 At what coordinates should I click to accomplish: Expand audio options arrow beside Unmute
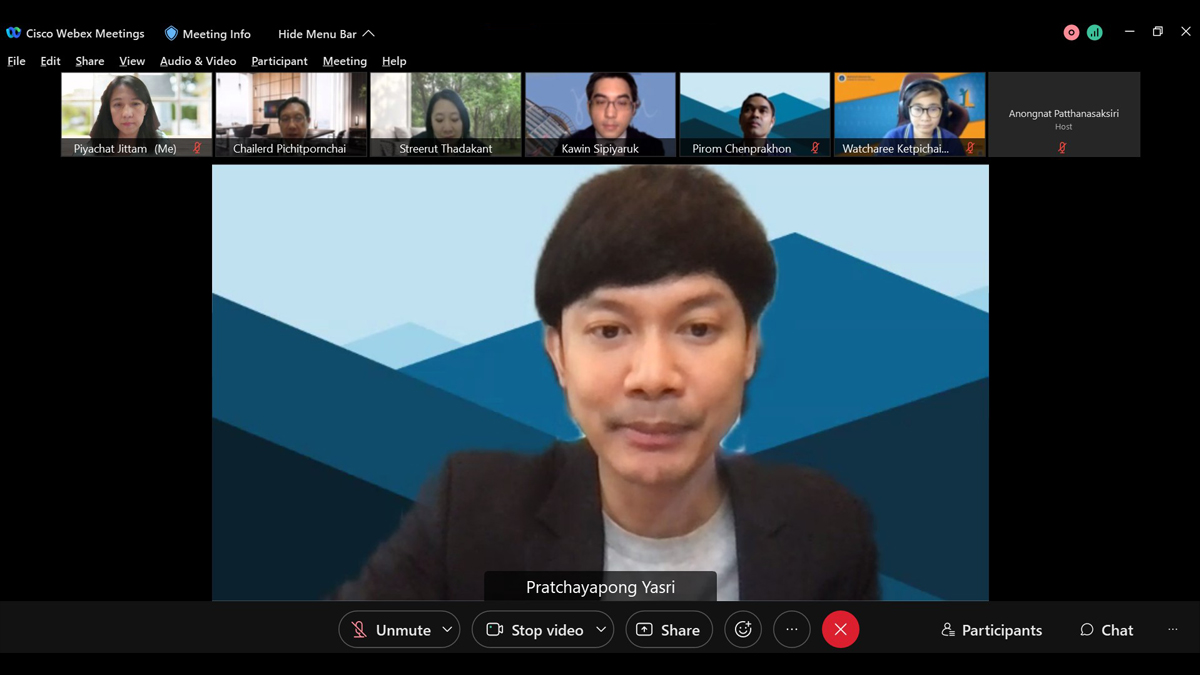point(447,630)
